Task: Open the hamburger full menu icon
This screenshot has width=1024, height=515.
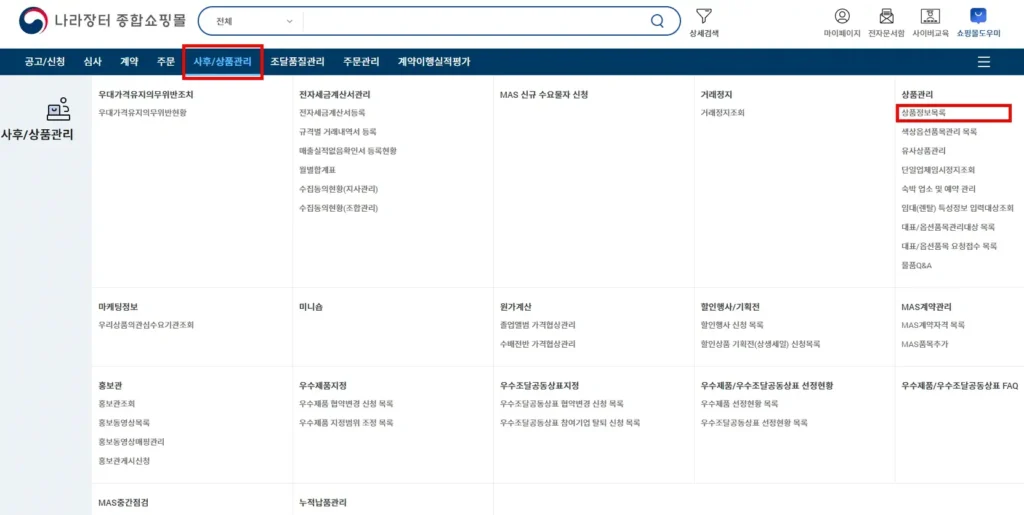Action: (x=984, y=62)
